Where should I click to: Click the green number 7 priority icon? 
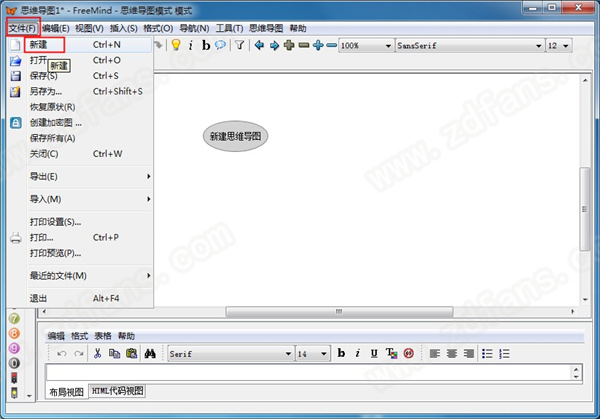click(x=14, y=318)
